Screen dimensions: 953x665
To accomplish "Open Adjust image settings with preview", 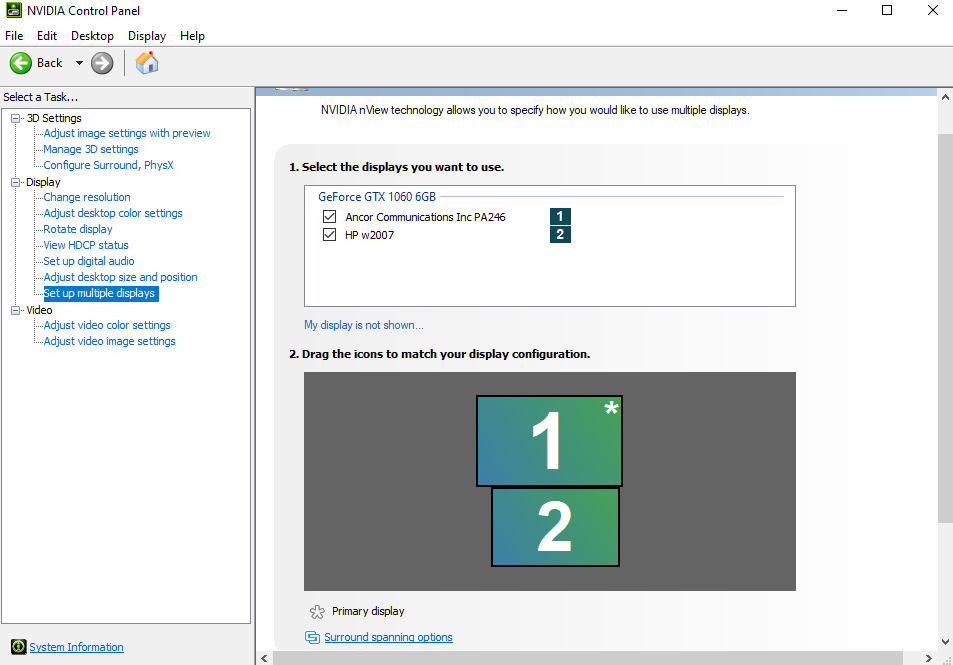I will click(127, 133).
